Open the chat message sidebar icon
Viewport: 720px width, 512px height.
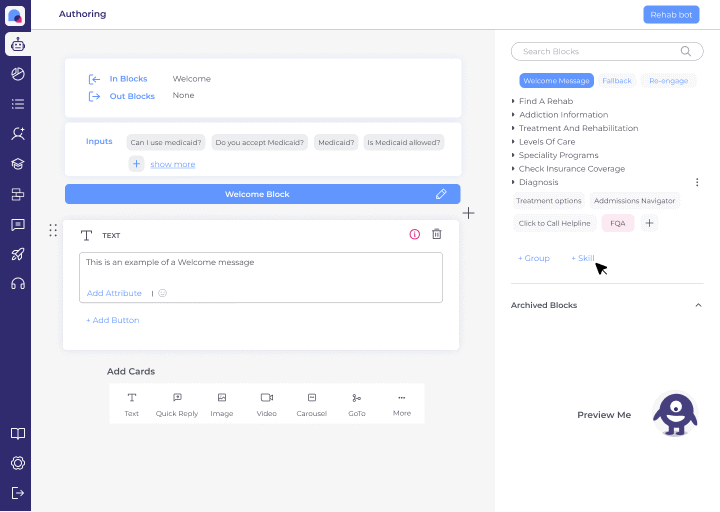(x=17, y=225)
